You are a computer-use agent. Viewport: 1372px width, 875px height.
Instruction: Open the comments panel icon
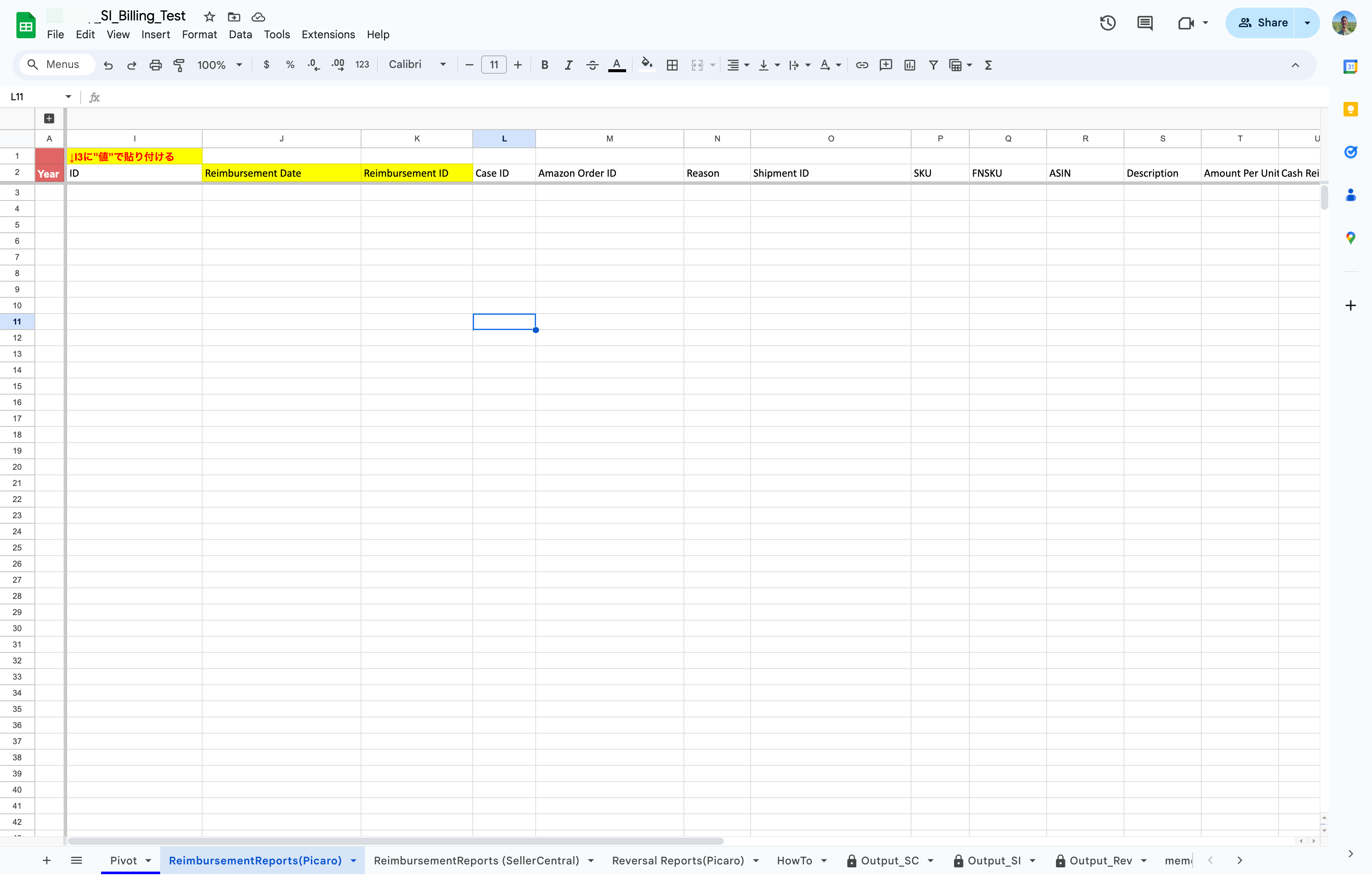coord(1145,23)
